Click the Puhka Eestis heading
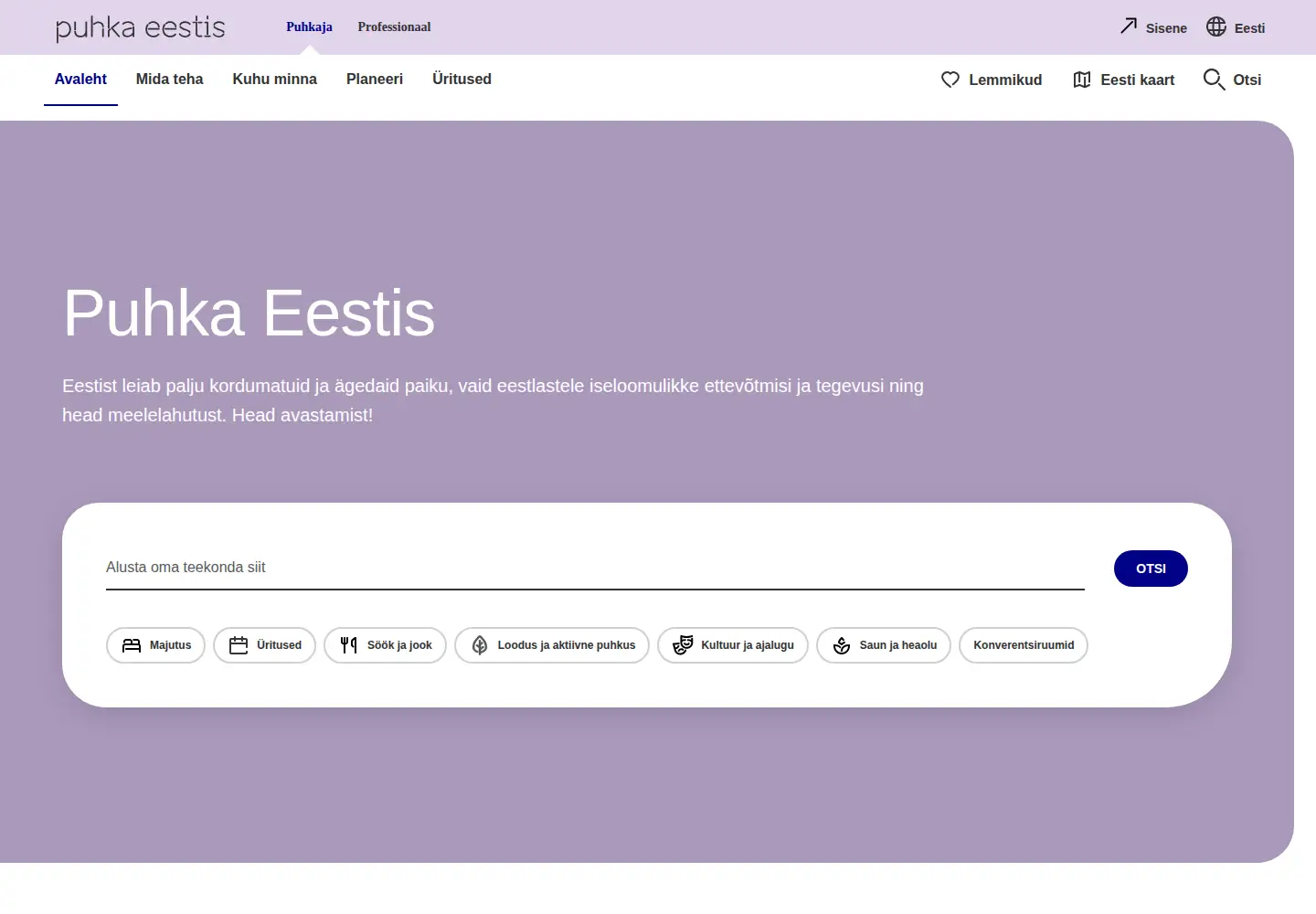The height and width of the screenshot is (914, 1316). pos(249,313)
